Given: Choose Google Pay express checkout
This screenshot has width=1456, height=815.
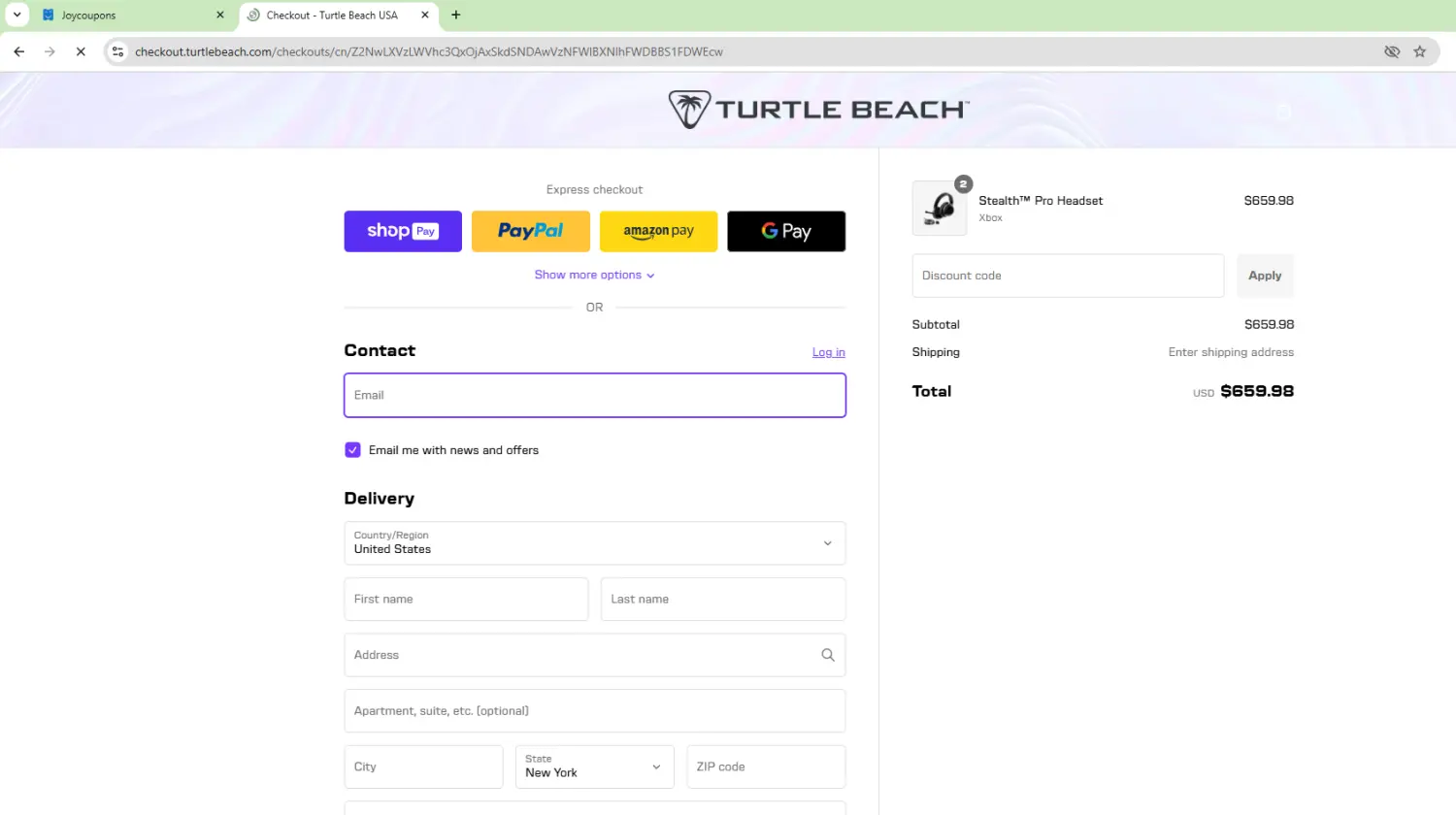Looking at the screenshot, I should [786, 231].
